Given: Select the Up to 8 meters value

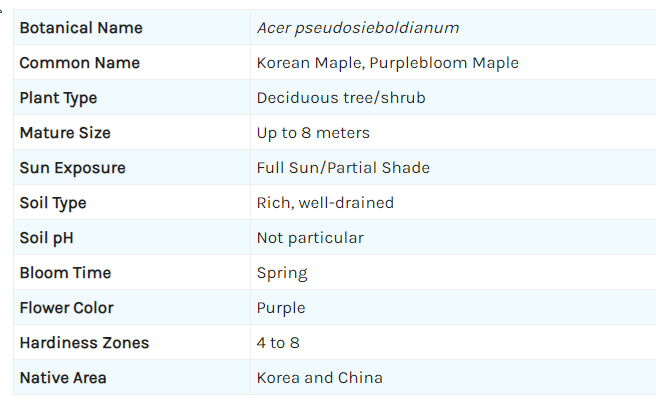Looking at the screenshot, I should tap(313, 133).
